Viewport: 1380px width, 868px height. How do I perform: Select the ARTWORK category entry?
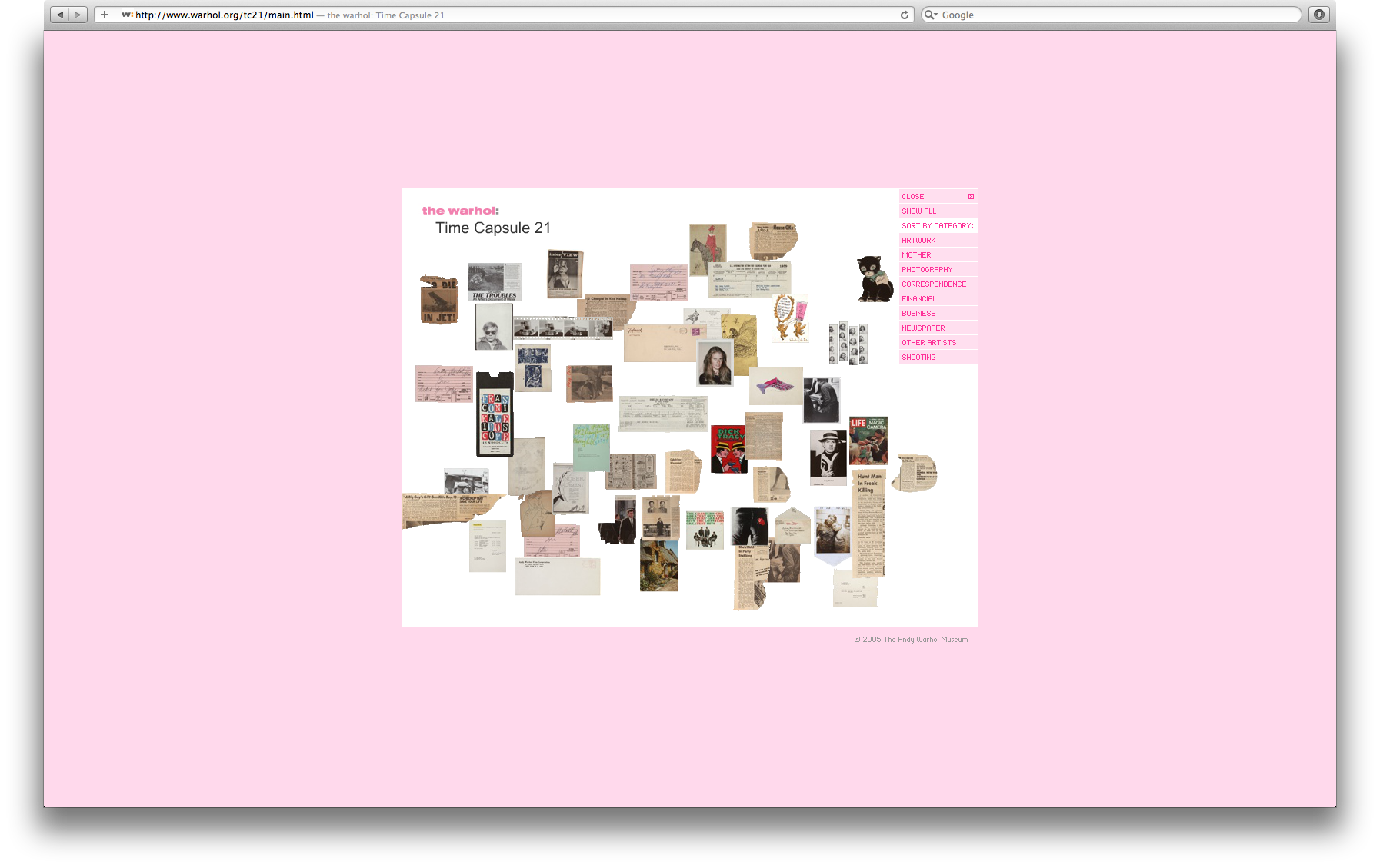pos(918,240)
